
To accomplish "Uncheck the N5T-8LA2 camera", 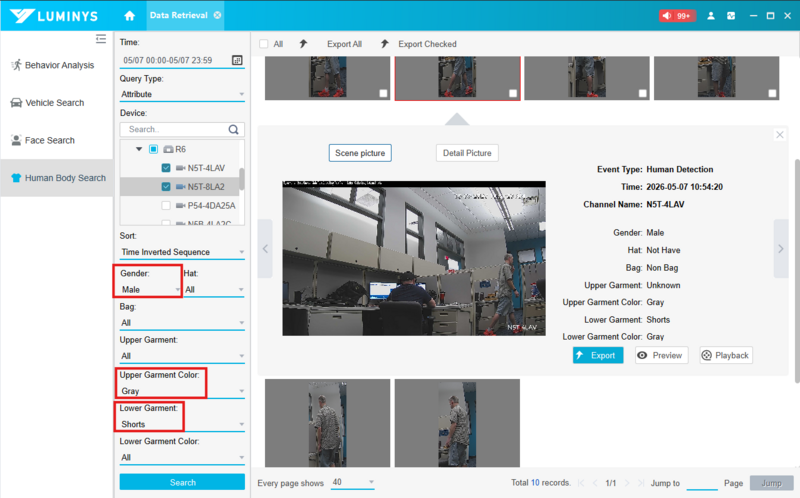I will [x=166, y=186].
